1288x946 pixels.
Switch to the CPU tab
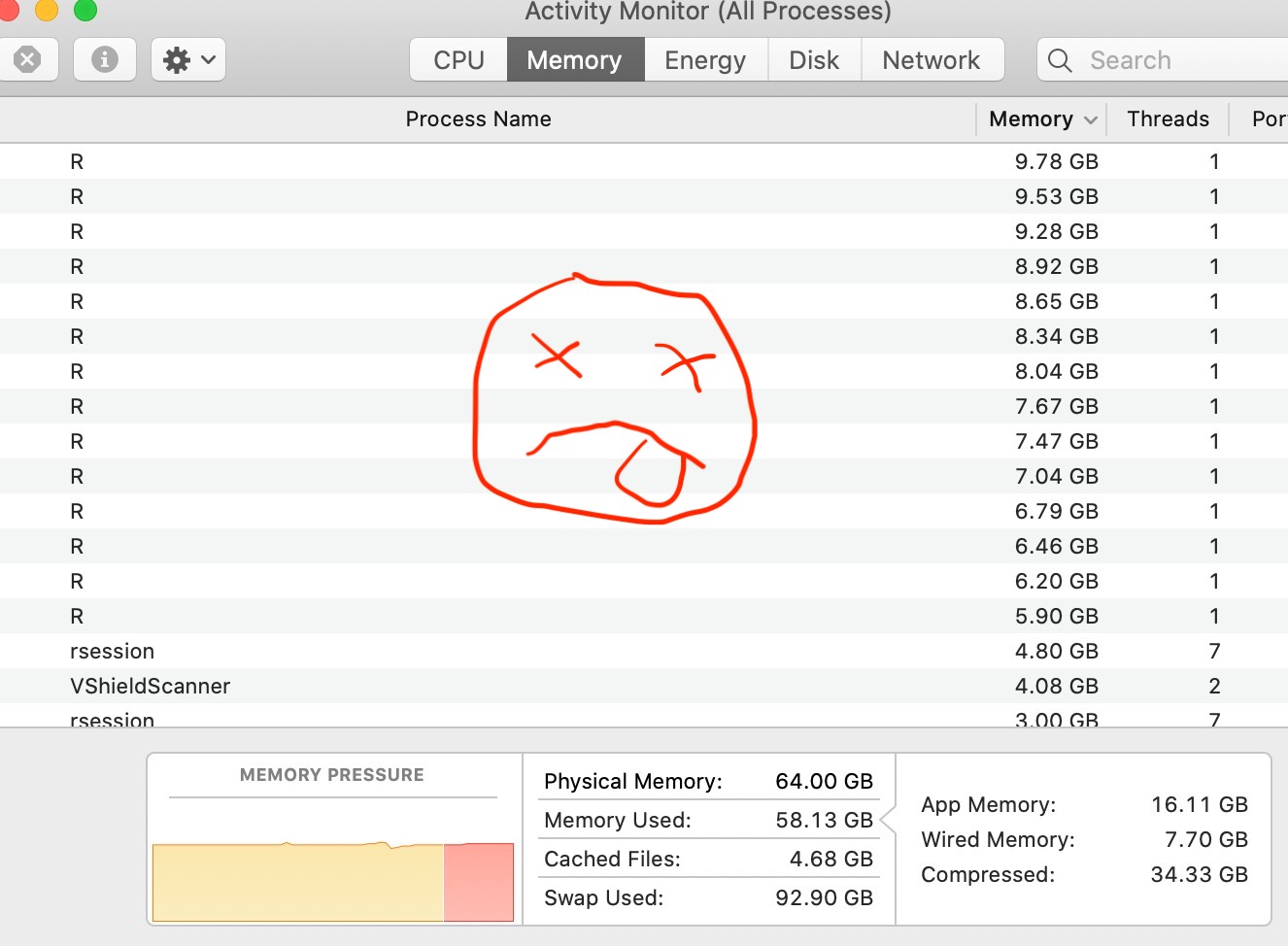[x=457, y=59]
